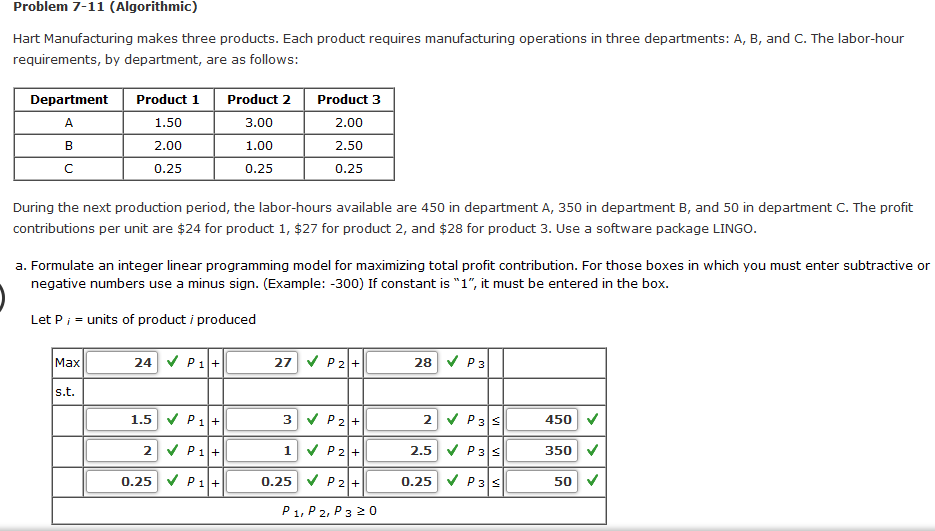
Task: Click the objective coefficient field containing 24
Action: [x=122, y=363]
